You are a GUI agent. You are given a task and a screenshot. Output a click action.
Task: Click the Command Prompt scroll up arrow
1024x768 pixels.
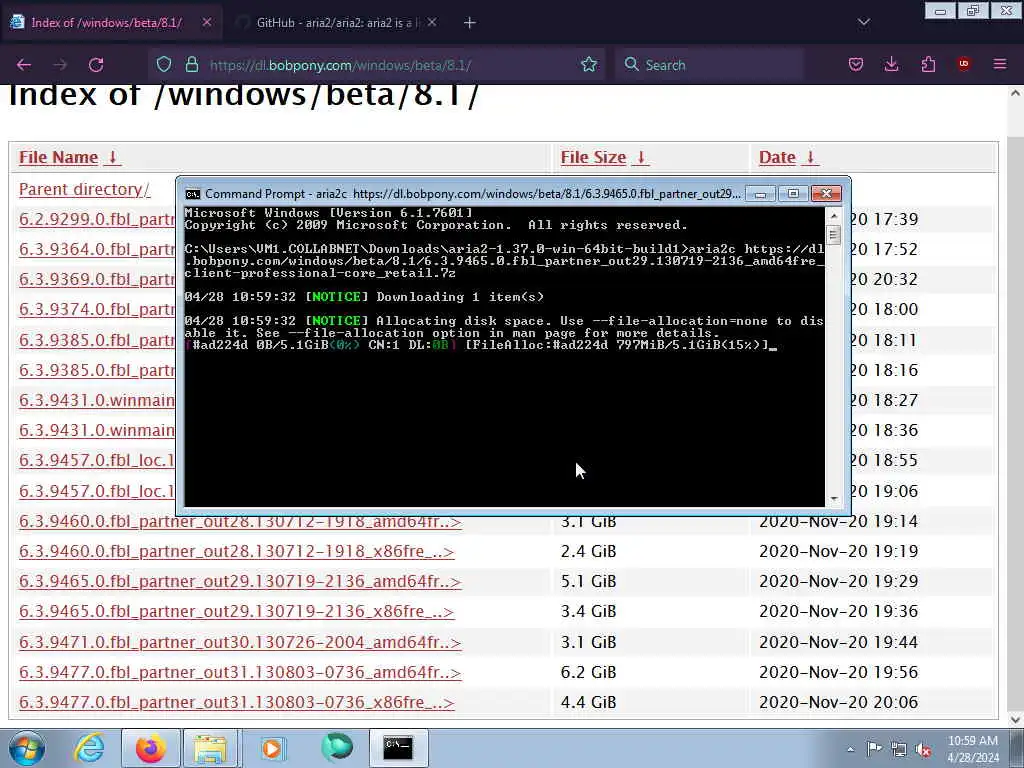(x=833, y=216)
